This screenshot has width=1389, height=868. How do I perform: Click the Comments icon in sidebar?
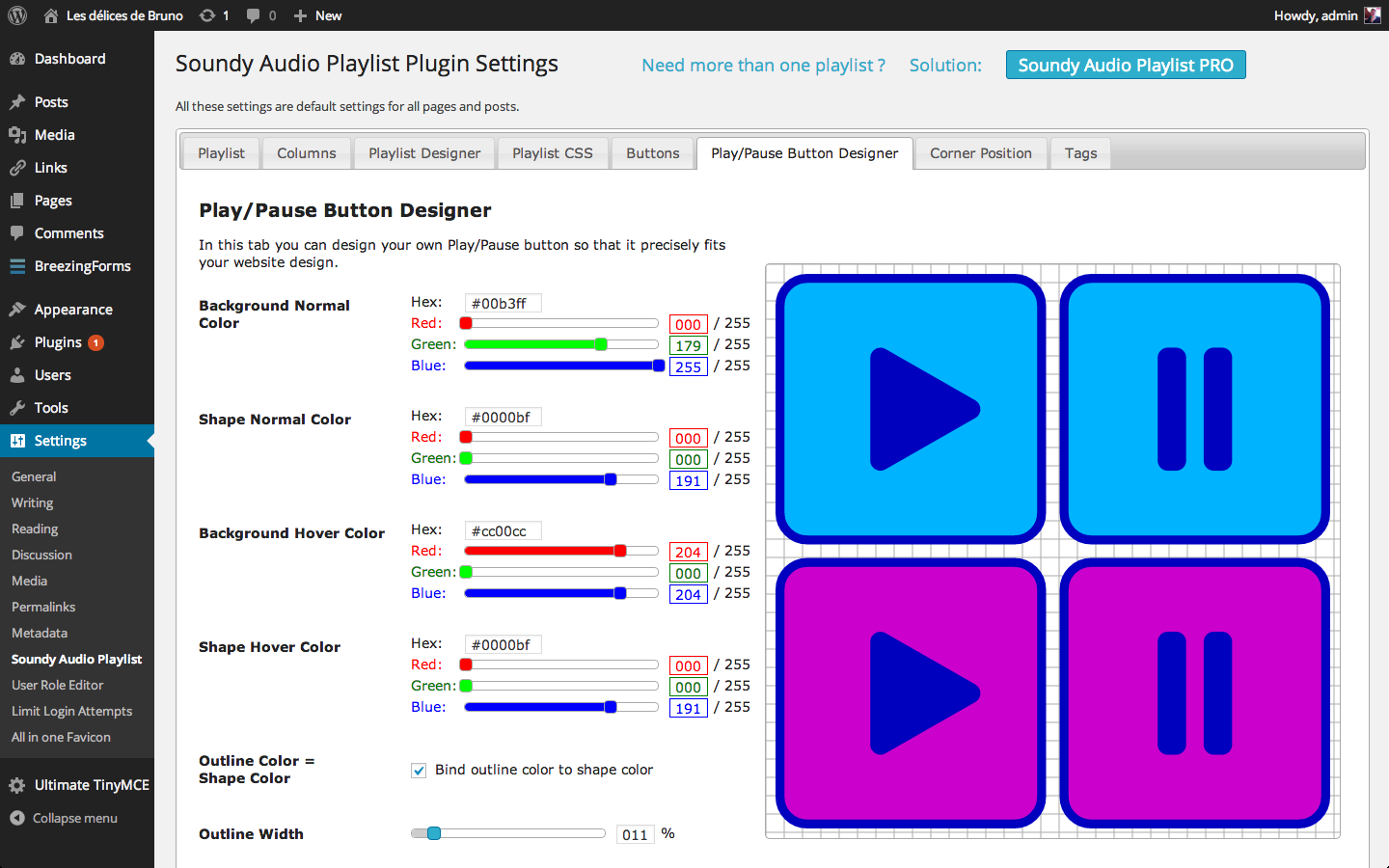[17, 233]
